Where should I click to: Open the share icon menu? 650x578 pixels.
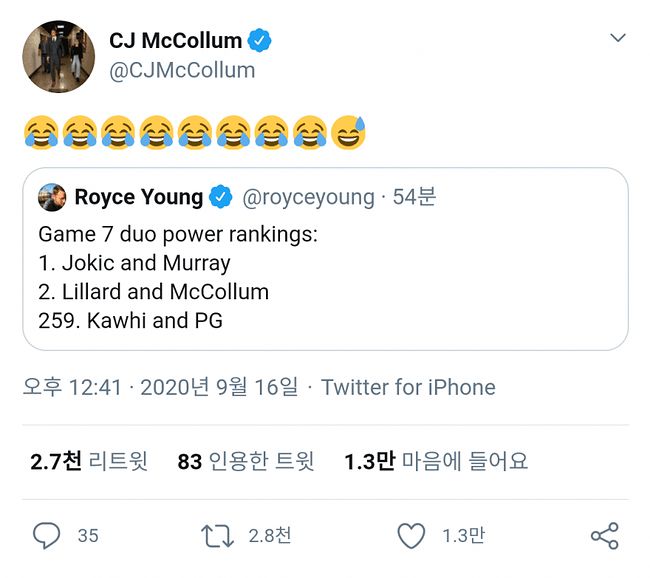(604, 536)
